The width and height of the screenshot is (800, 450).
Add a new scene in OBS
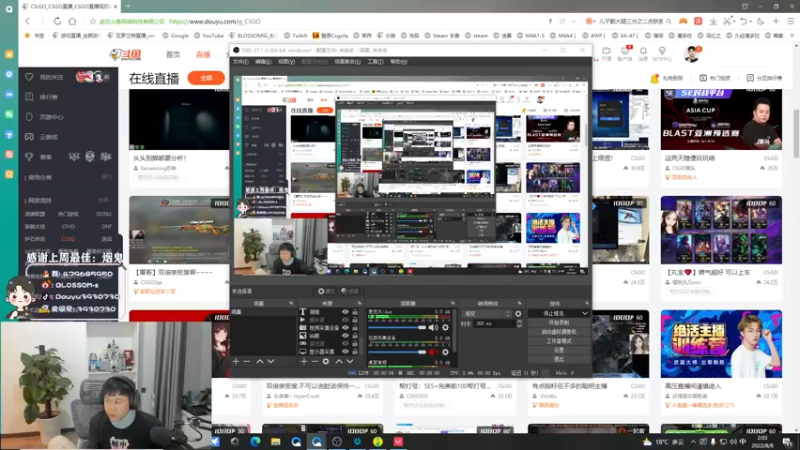point(236,361)
